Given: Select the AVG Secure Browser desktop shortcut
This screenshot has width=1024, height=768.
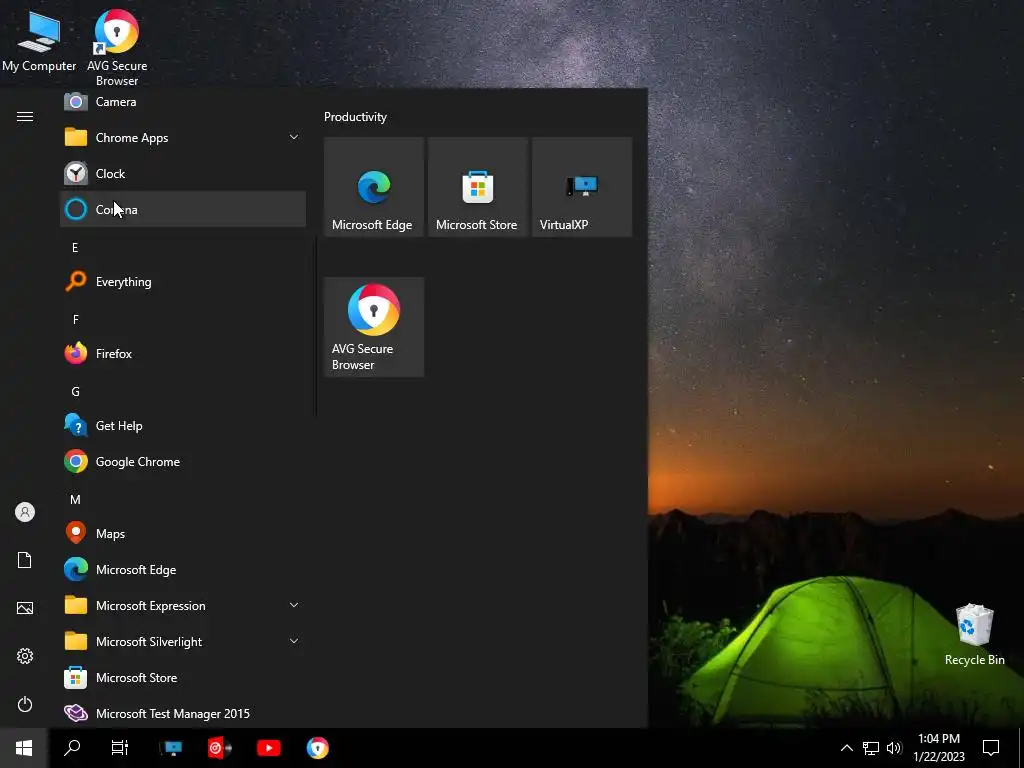Looking at the screenshot, I should tap(117, 48).
